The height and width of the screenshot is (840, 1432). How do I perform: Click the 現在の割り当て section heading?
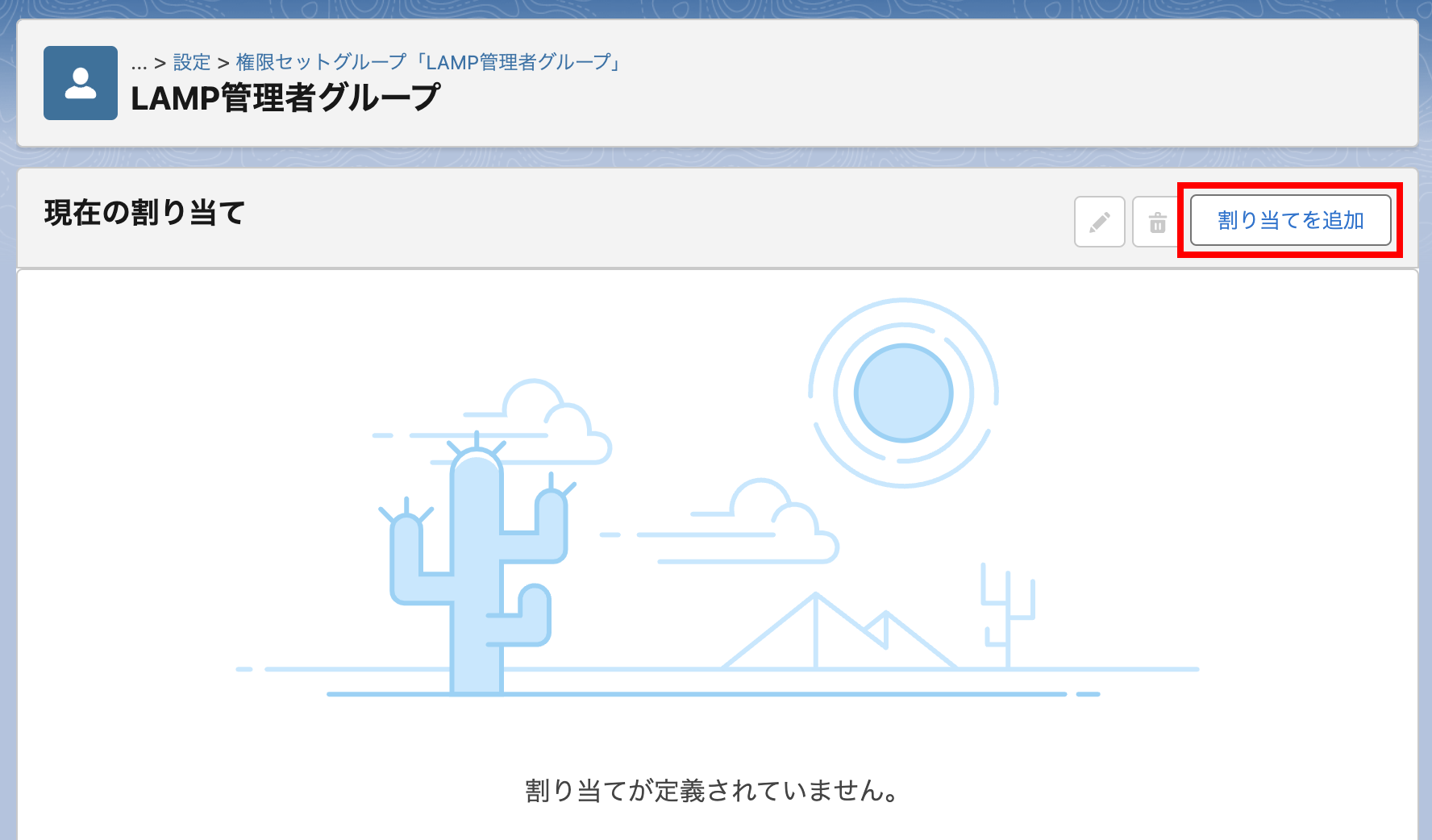click(x=144, y=213)
